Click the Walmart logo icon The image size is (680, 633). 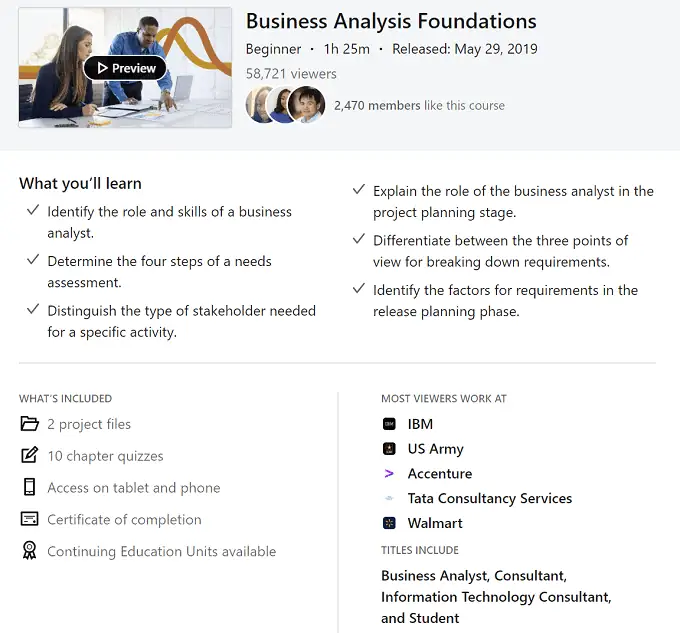pyautogui.click(x=389, y=523)
